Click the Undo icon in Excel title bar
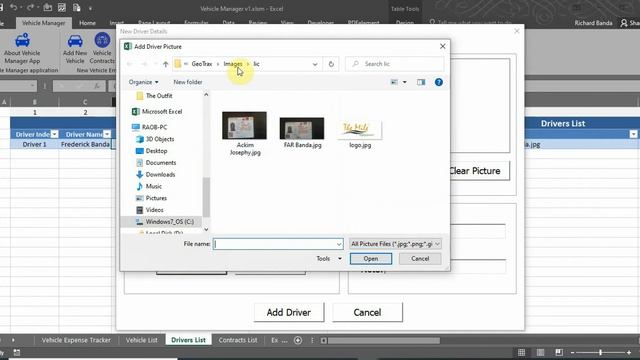Viewport: 640px width, 360px height. point(13,7)
